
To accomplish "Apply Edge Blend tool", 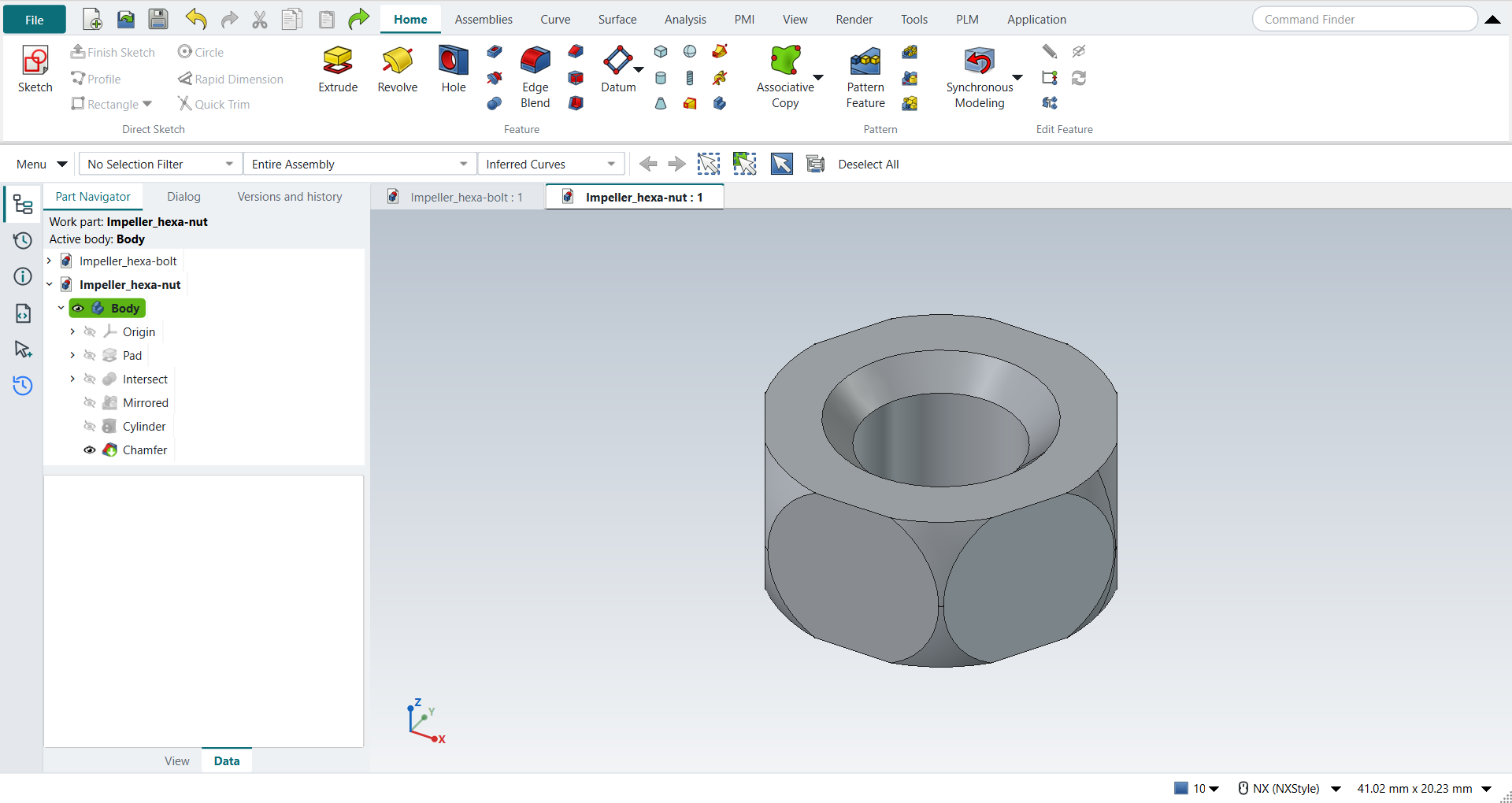I will point(535,77).
